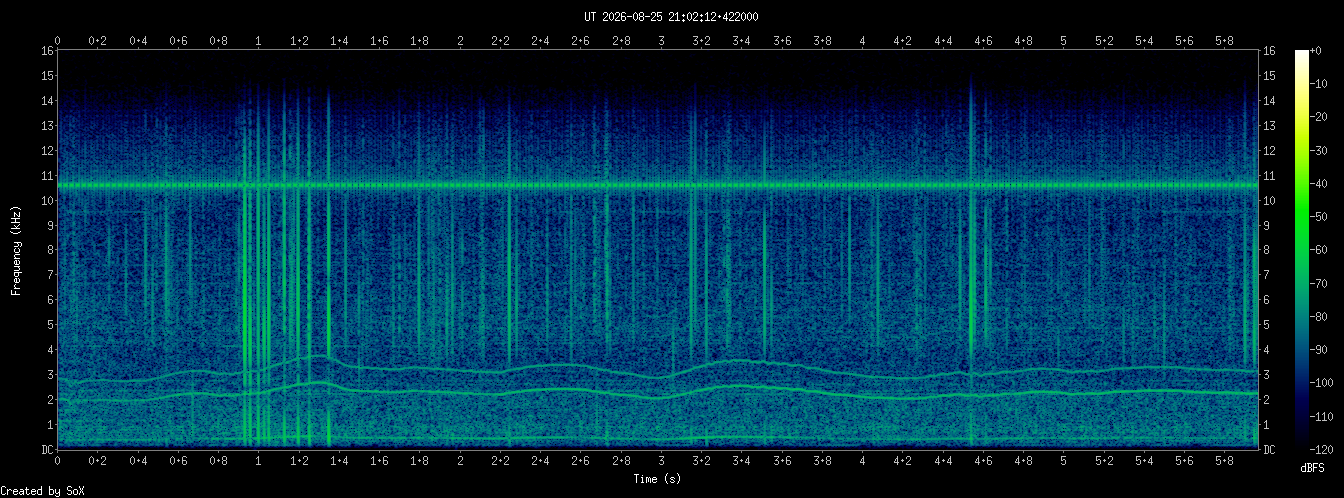
Task: Click the 11 kHz label on right axis
Action: click(x=1270, y=175)
